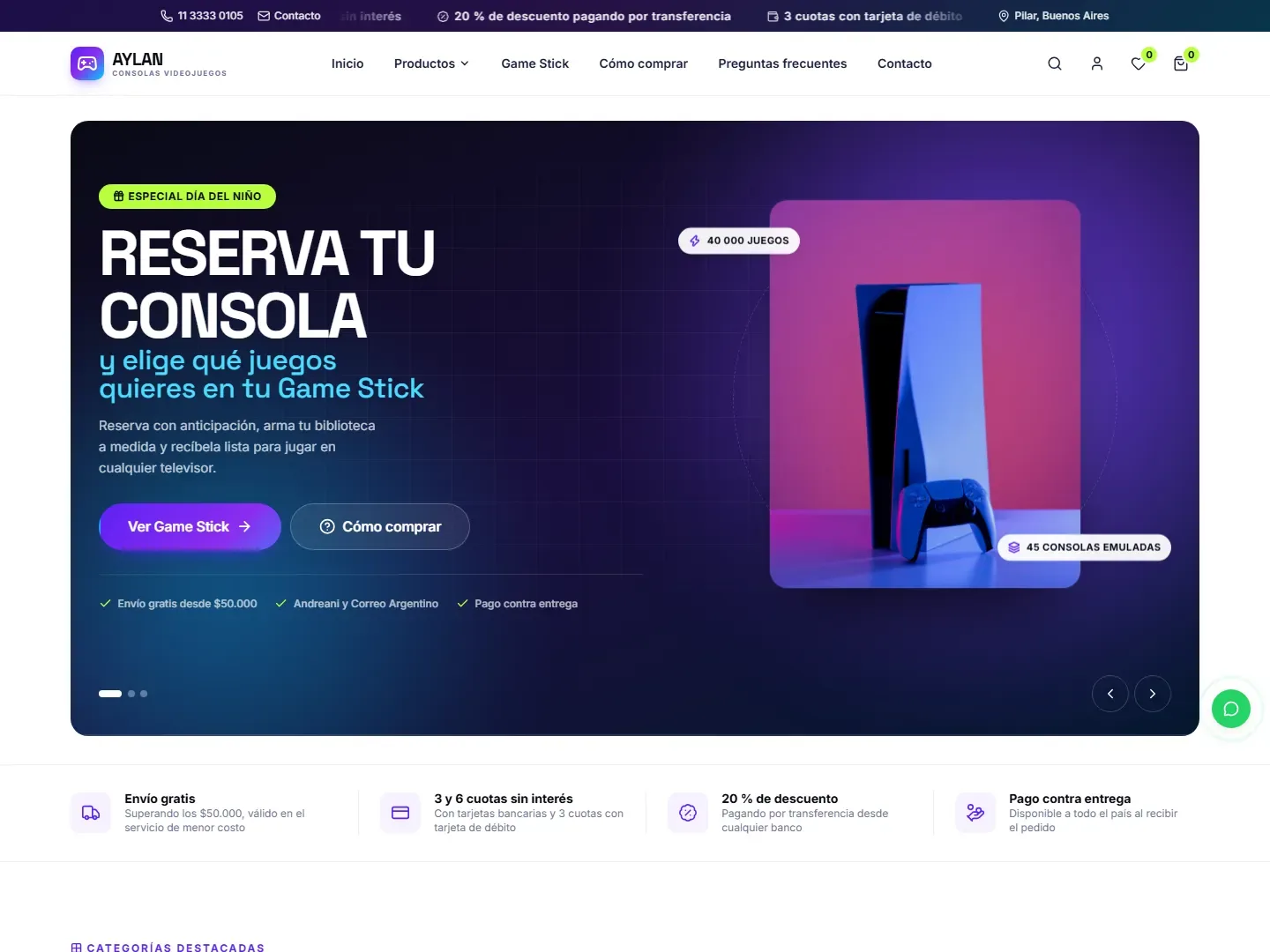Click the Aylan gamepad logo icon
Image resolution: width=1270 pixels, height=952 pixels.
coord(87,63)
